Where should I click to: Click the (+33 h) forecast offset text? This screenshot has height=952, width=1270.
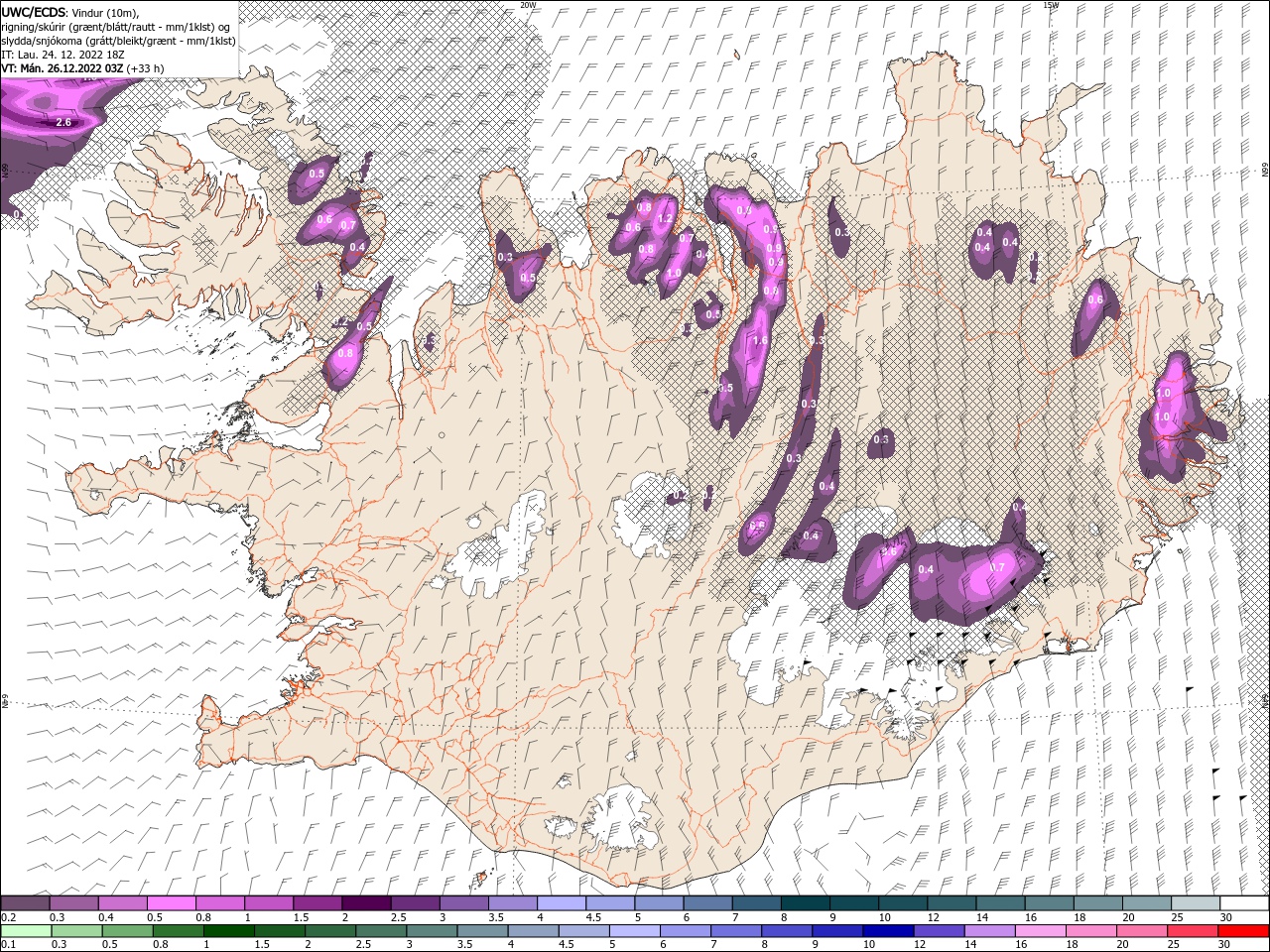click(x=146, y=68)
